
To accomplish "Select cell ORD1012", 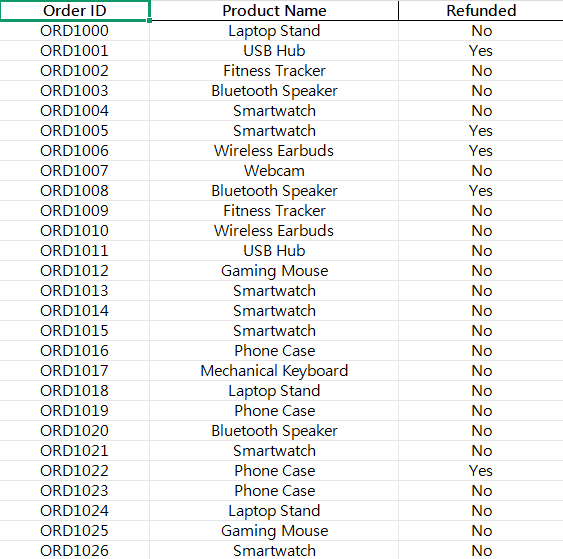I will pos(74,271).
